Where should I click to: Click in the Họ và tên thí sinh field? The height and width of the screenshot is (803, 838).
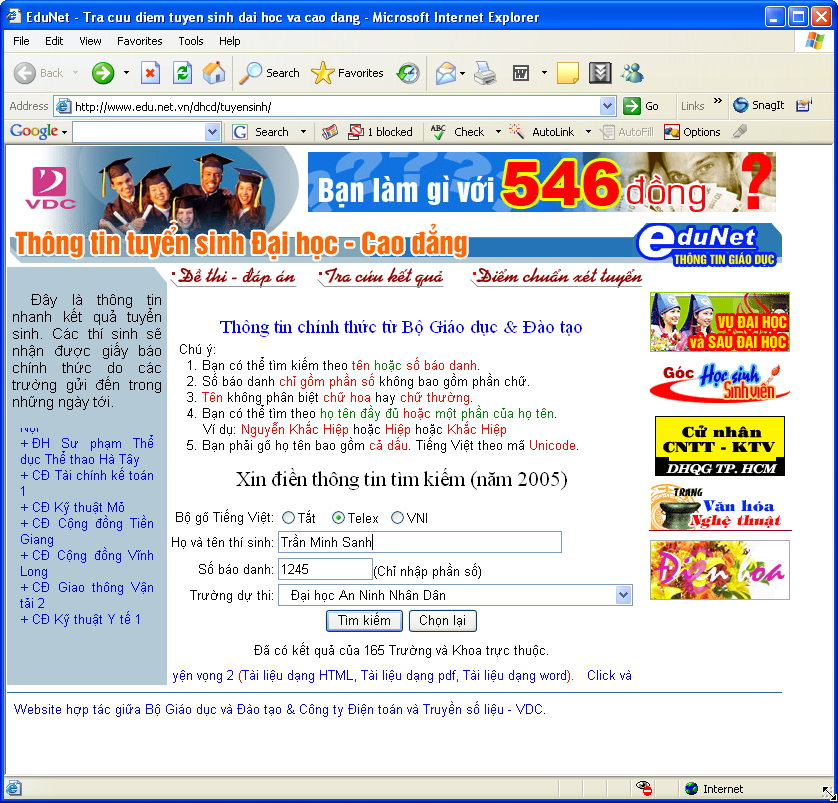[x=420, y=542]
